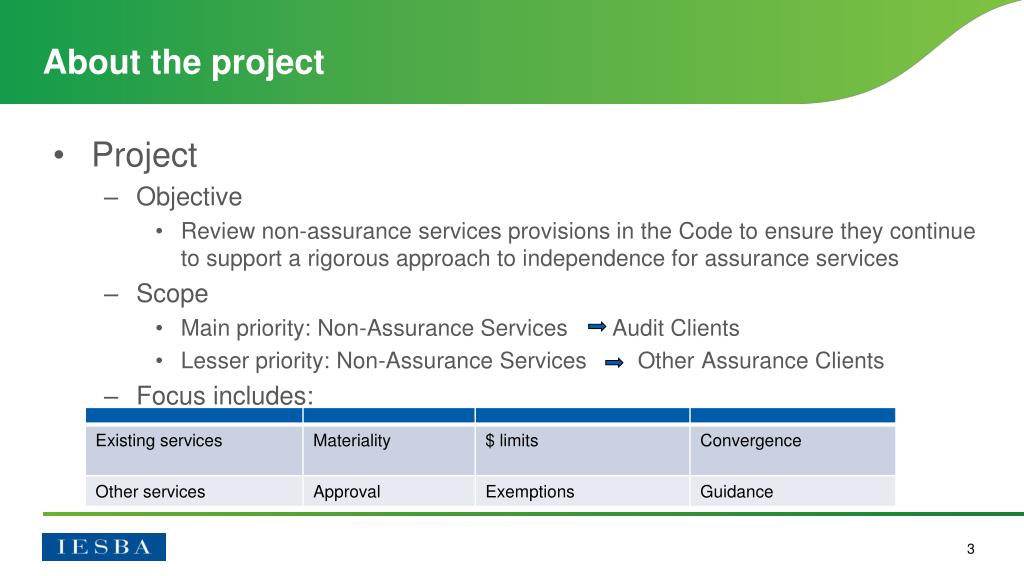Click the Review non-assurance services objective text

578,245
